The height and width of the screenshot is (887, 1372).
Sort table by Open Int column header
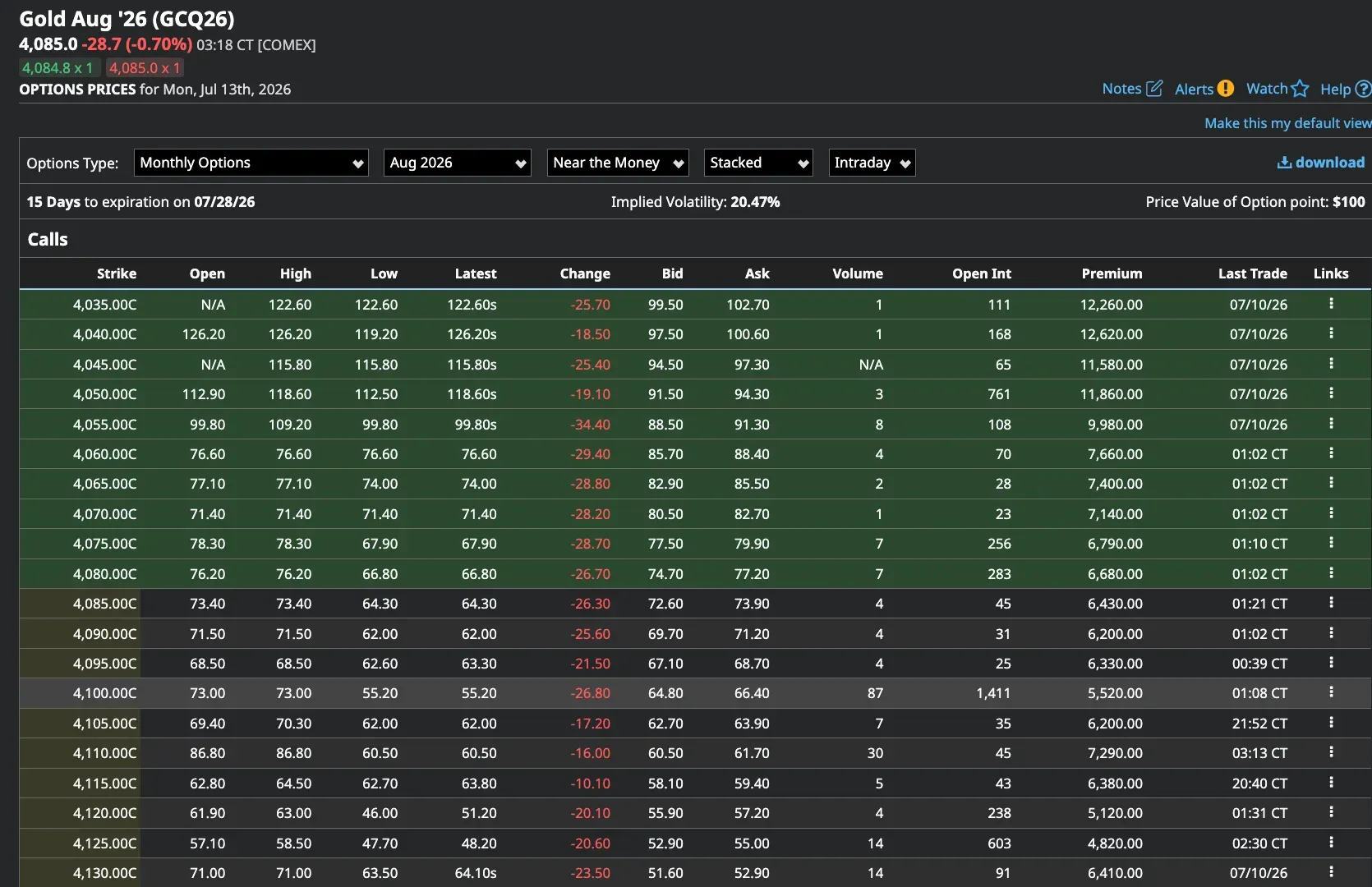coord(982,273)
